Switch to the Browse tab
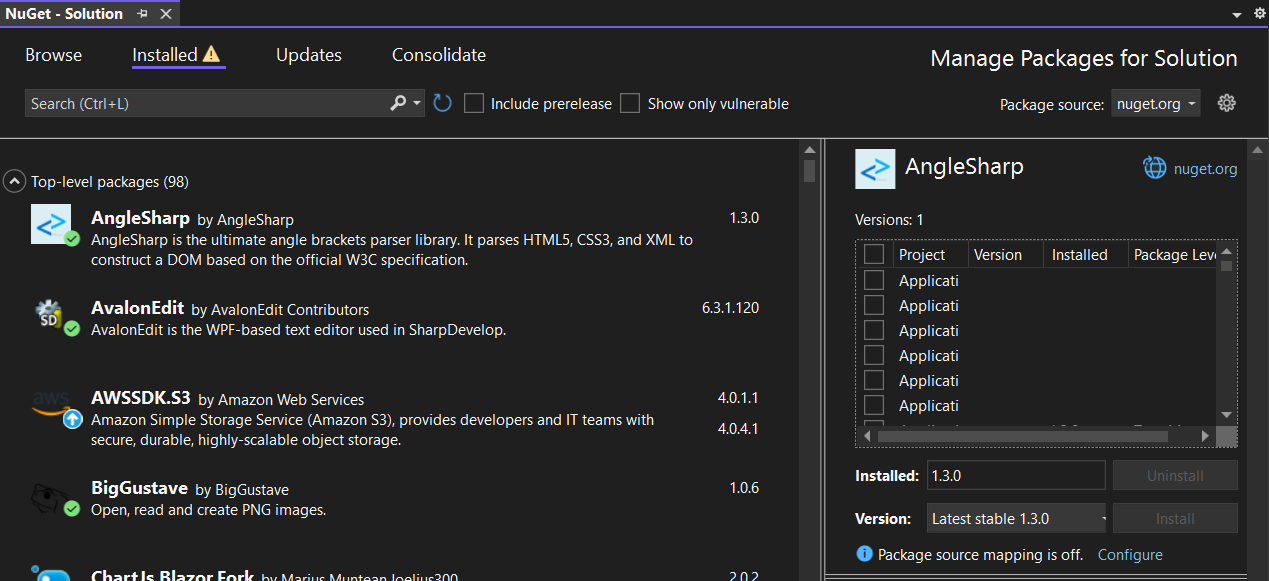The image size is (1269, 581). pos(54,55)
